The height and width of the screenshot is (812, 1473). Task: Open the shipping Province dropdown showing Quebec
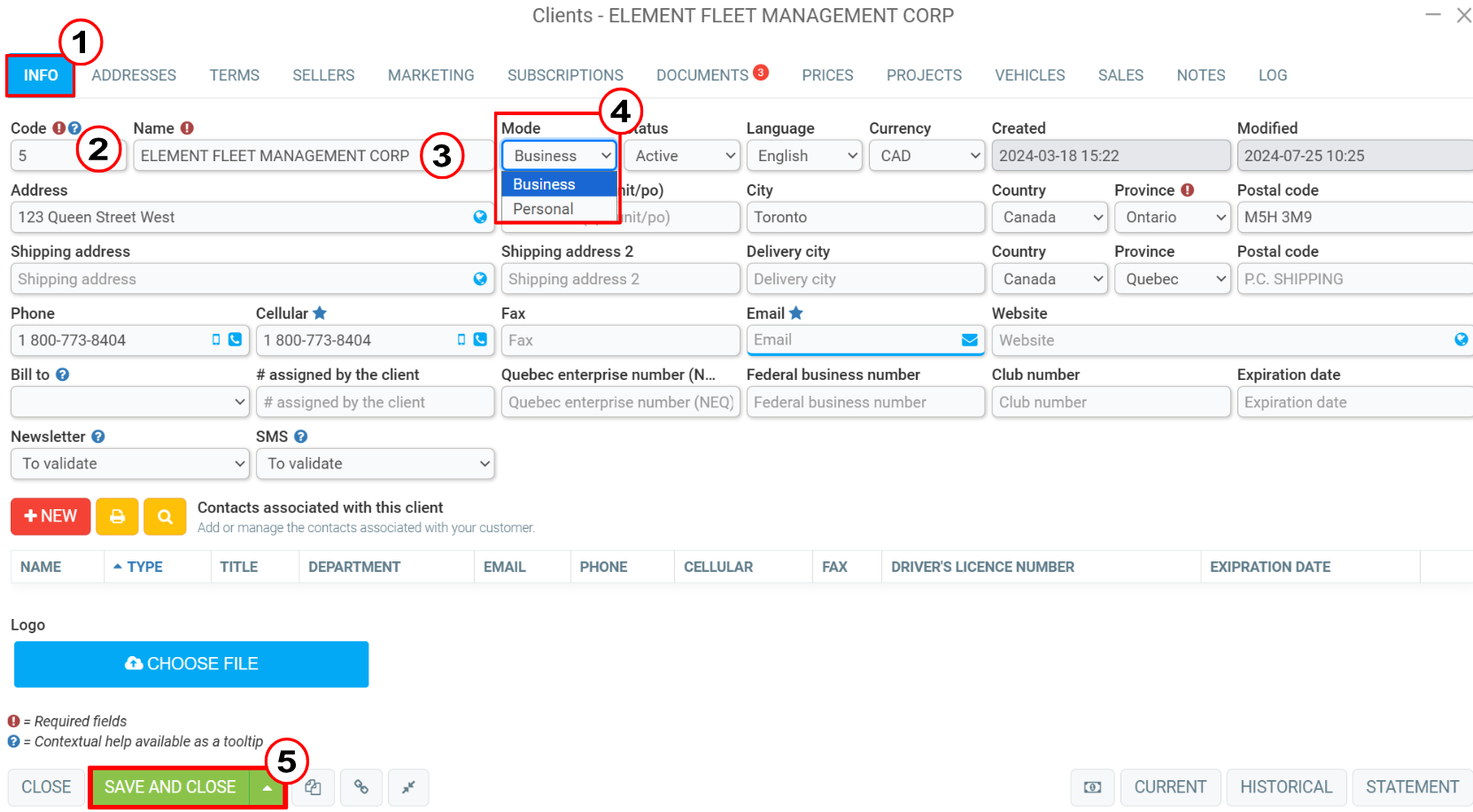point(1172,279)
